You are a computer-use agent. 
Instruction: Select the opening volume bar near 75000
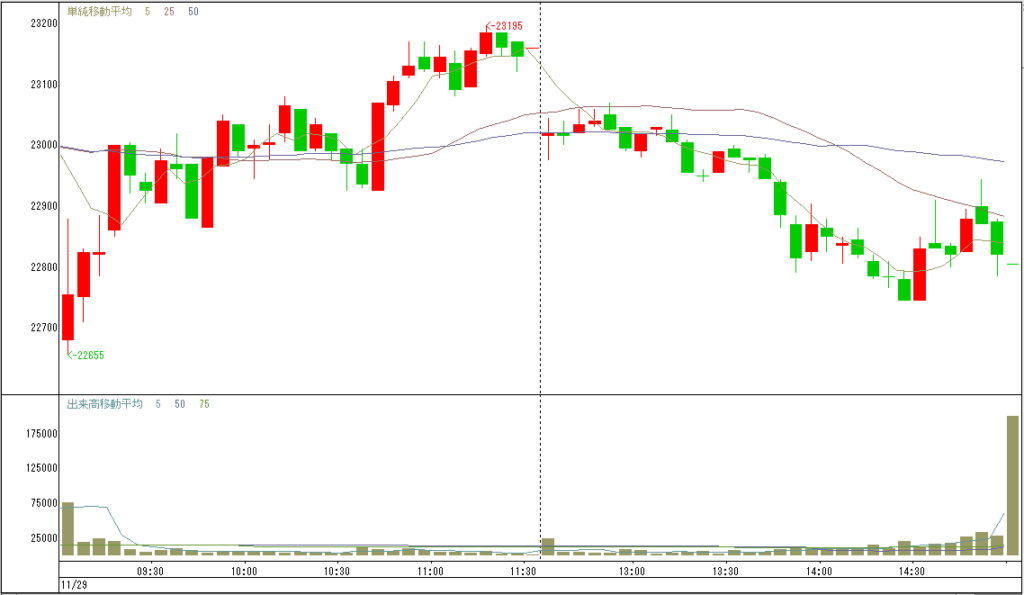pyautogui.click(x=68, y=529)
